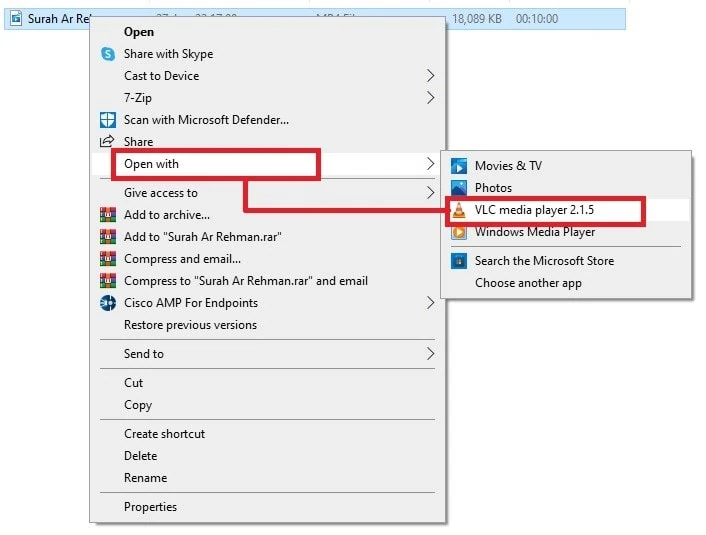Click the WinRAR icon next to Add to archive...
Viewport: 706px width, 535px height.
pos(108,215)
